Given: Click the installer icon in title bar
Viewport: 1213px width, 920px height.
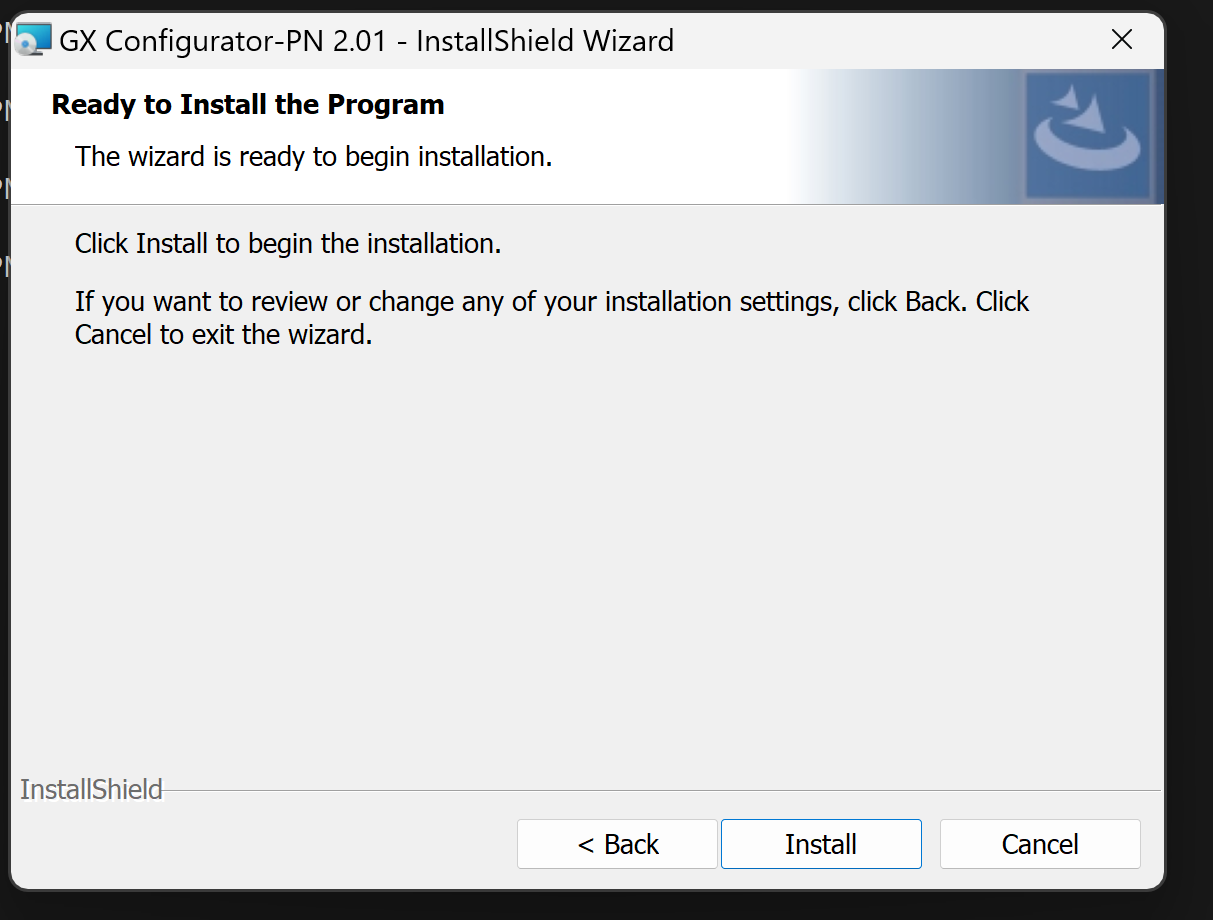Looking at the screenshot, I should tap(34, 41).
